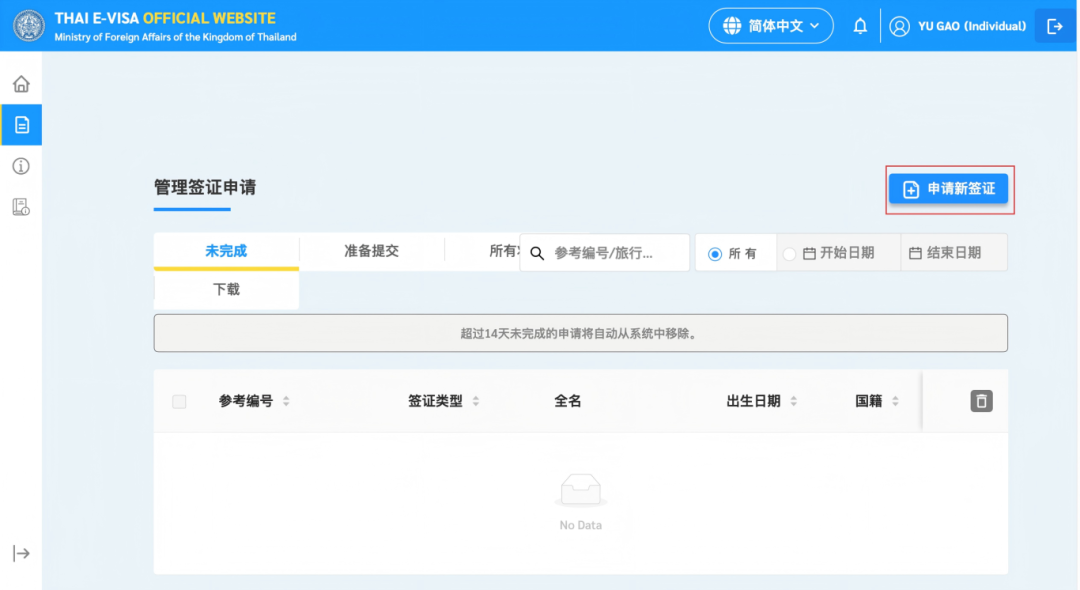
Task: Open YU GAO user profile
Action: tap(958, 26)
